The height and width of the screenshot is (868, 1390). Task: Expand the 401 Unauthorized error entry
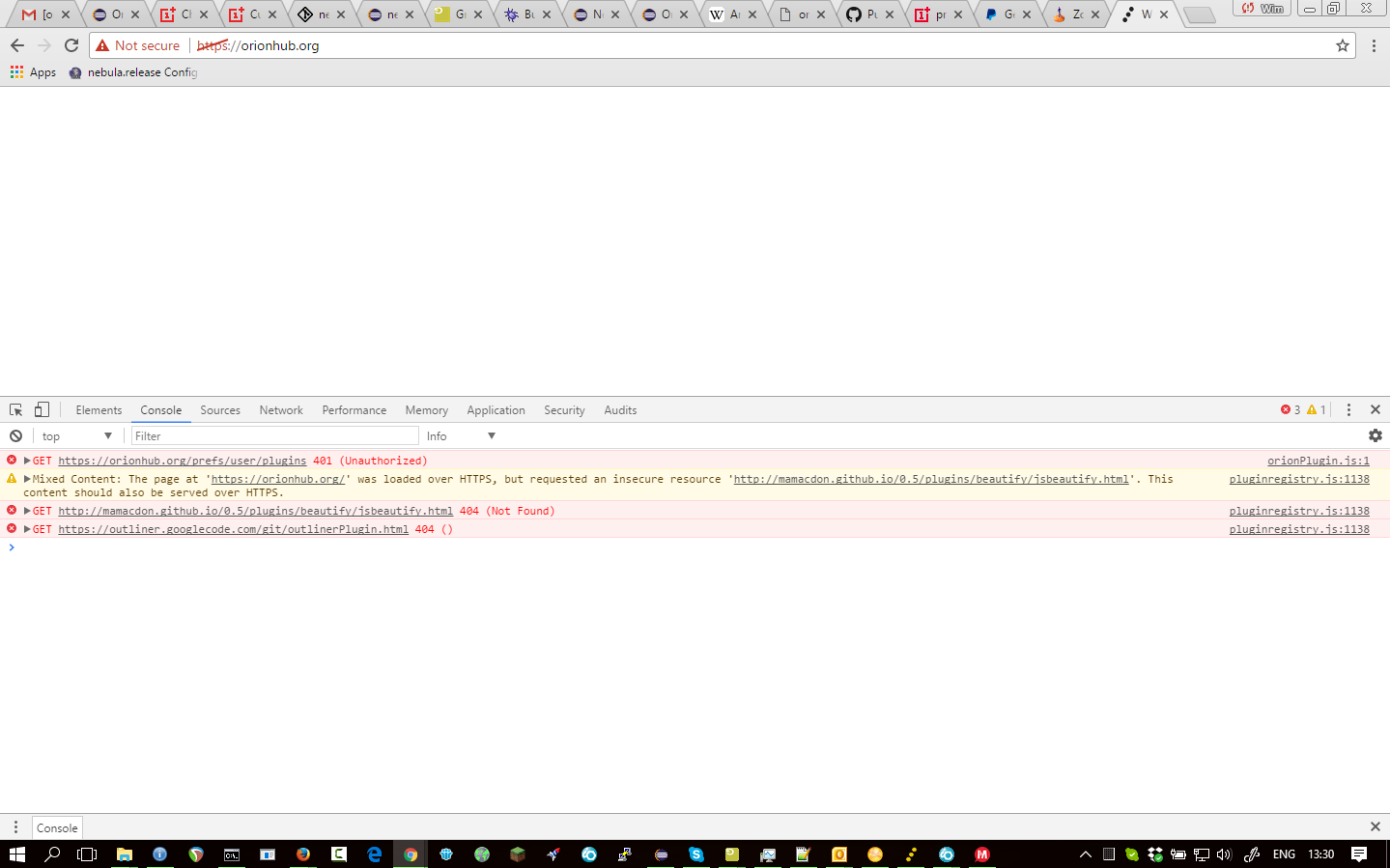pos(26,461)
